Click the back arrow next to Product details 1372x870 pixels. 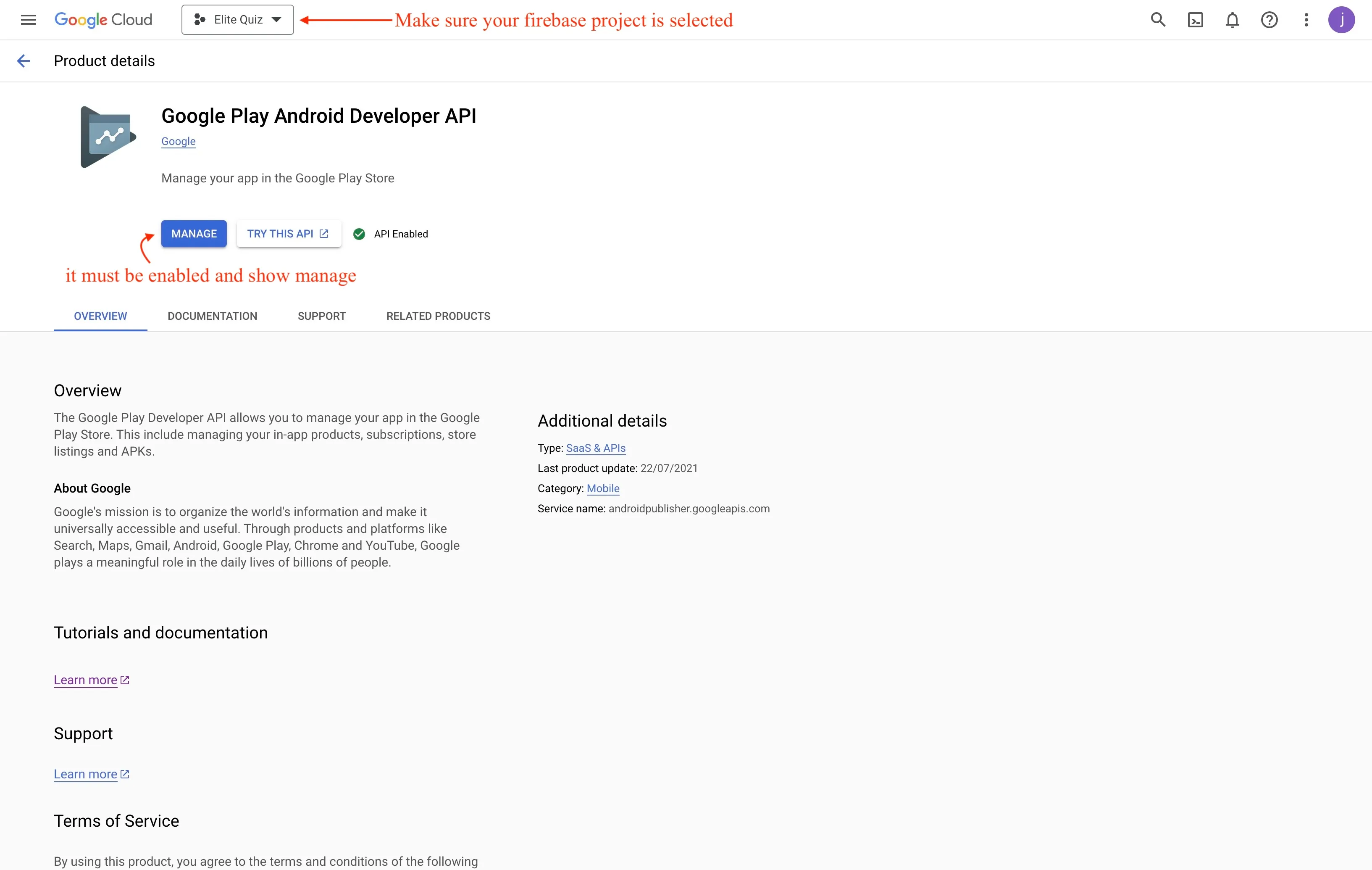(x=24, y=61)
